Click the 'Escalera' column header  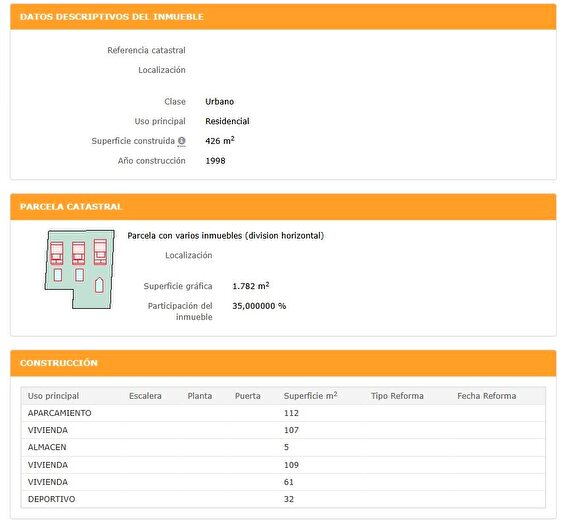point(145,396)
